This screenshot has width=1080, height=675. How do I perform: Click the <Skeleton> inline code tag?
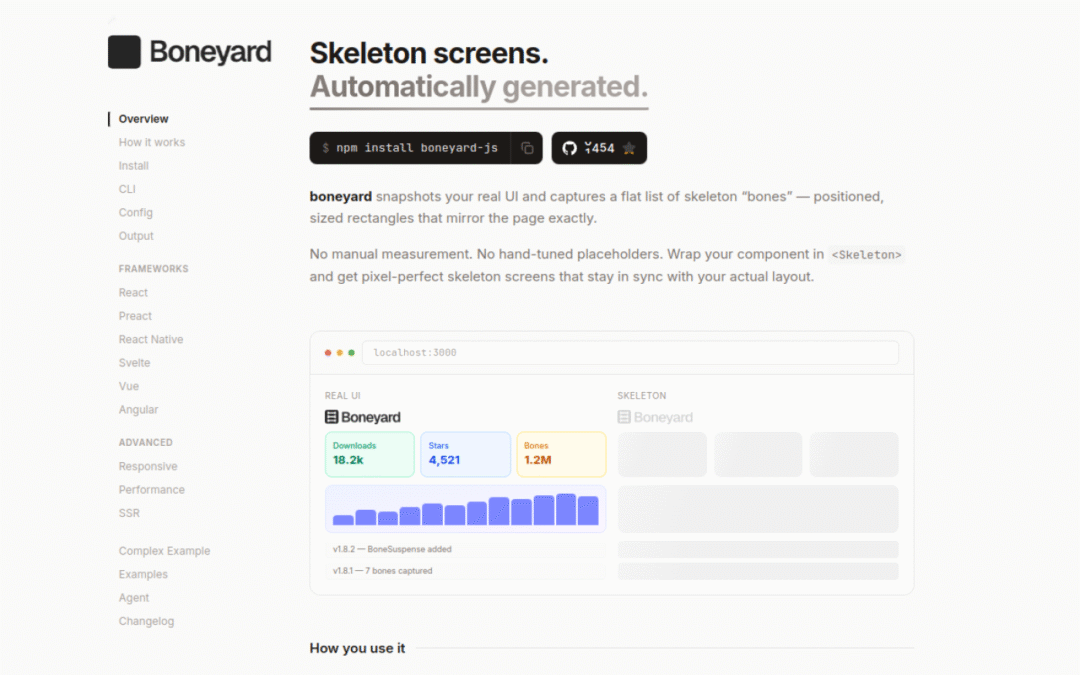(x=866, y=255)
